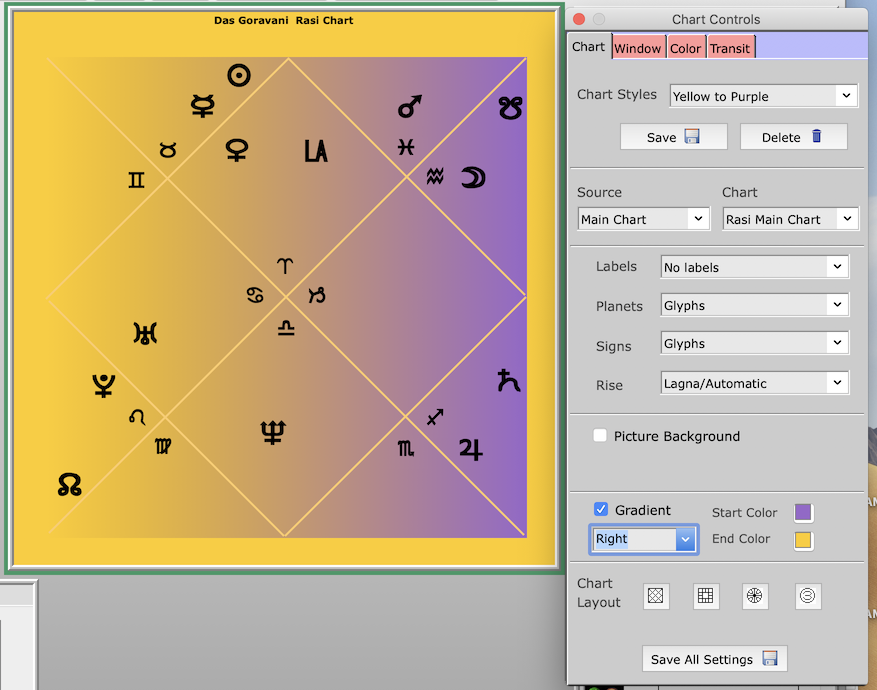
Task: Click the Save All Settings button
Action: pos(714,659)
